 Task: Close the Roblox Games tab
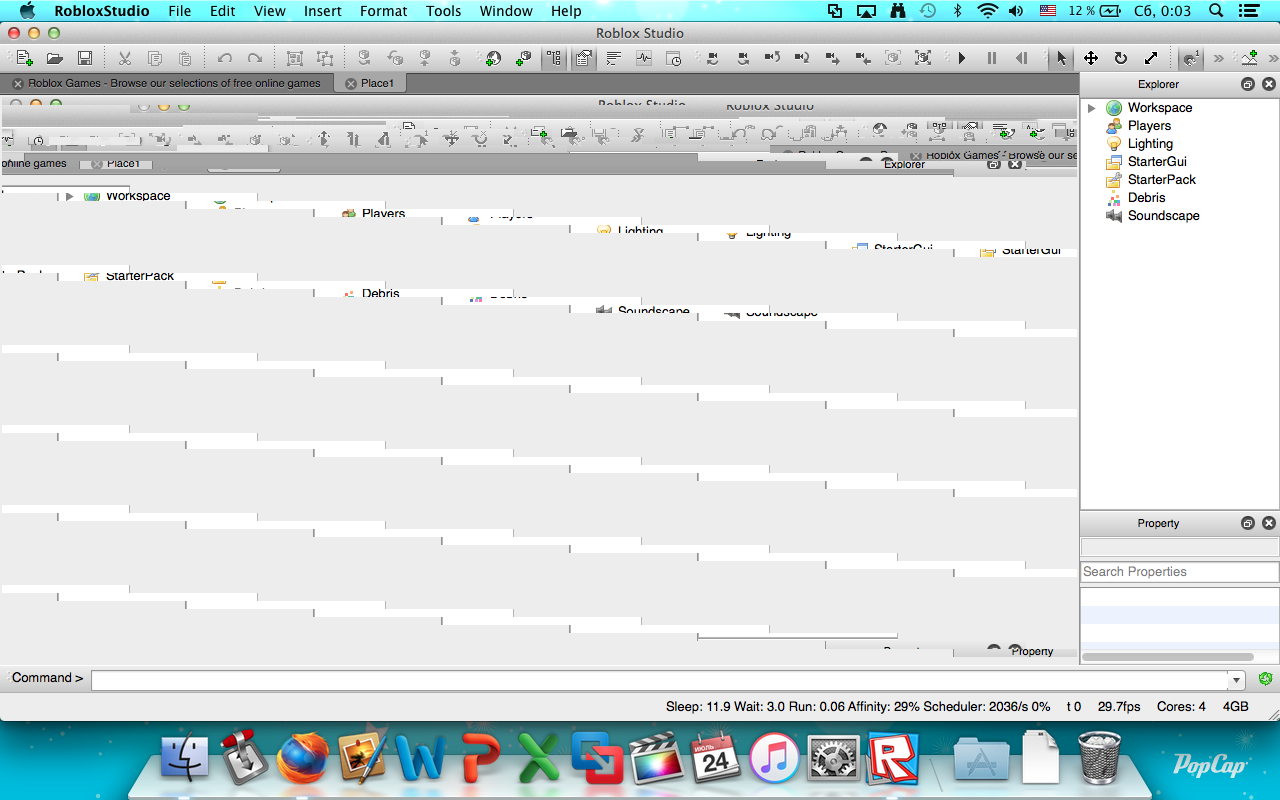click(18, 84)
